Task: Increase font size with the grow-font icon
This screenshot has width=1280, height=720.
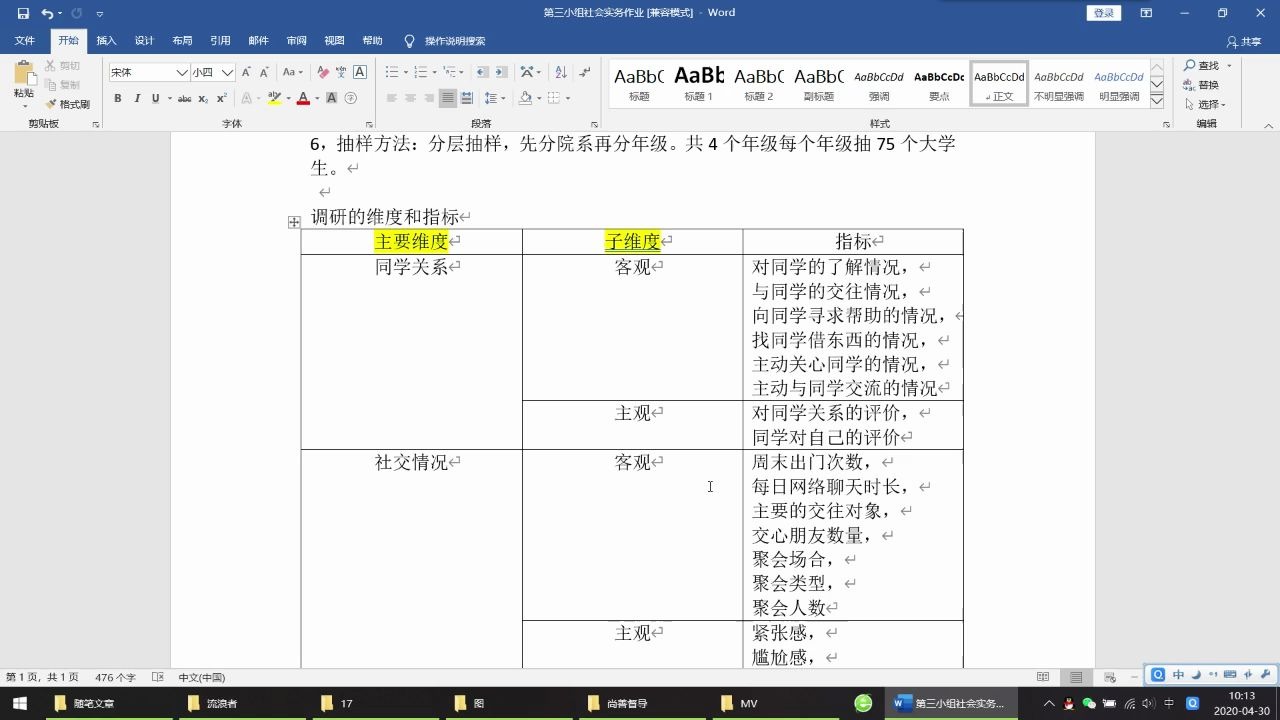Action: click(246, 72)
